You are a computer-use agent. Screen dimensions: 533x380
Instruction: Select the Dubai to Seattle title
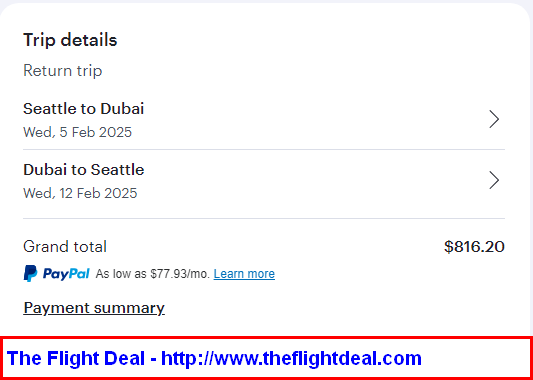[84, 170]
